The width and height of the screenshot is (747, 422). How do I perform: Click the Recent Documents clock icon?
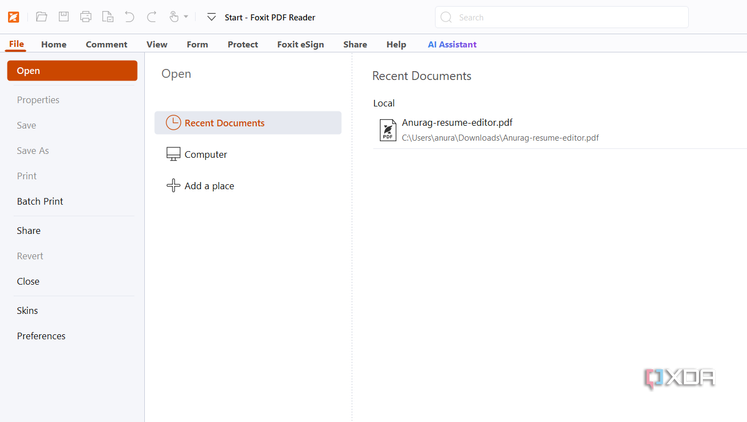pyautogui.click(x=173, y=122)
